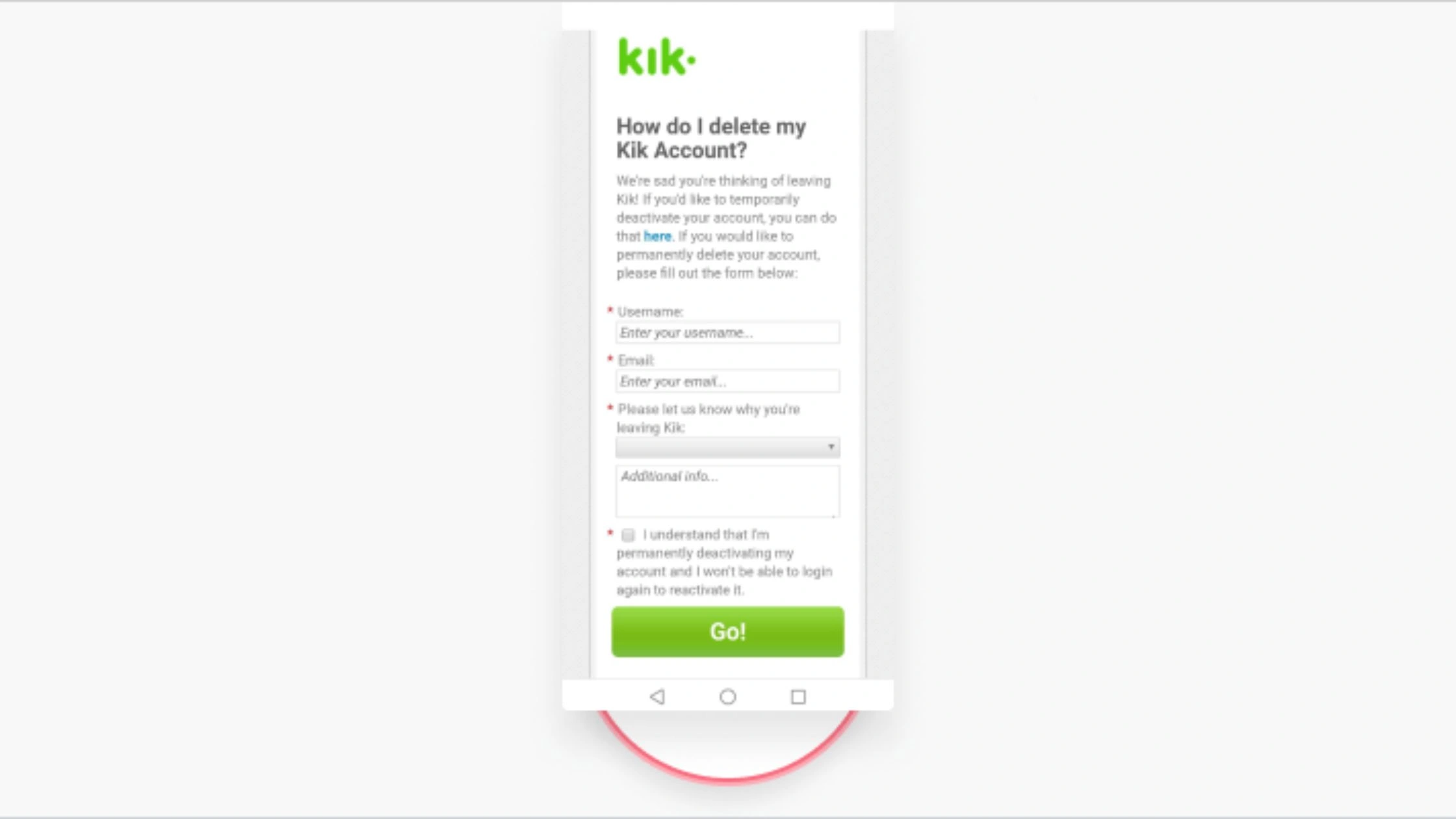
Task: Click the red asterisk beside Username
Action: tap(610, 311)
